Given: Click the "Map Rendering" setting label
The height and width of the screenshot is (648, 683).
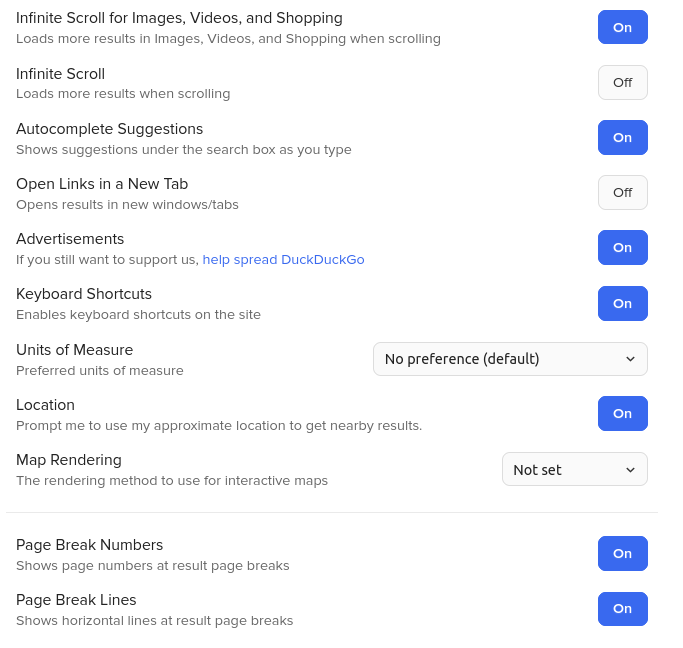Looking at the screenshot, I should pyautogui.click(x=69, y=460).
